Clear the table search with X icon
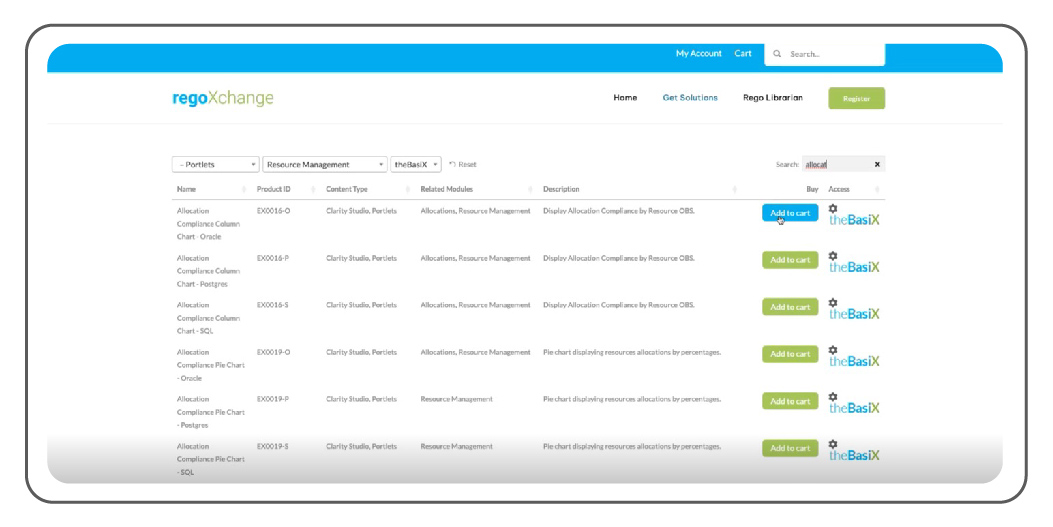 click(x=877, y=164)
